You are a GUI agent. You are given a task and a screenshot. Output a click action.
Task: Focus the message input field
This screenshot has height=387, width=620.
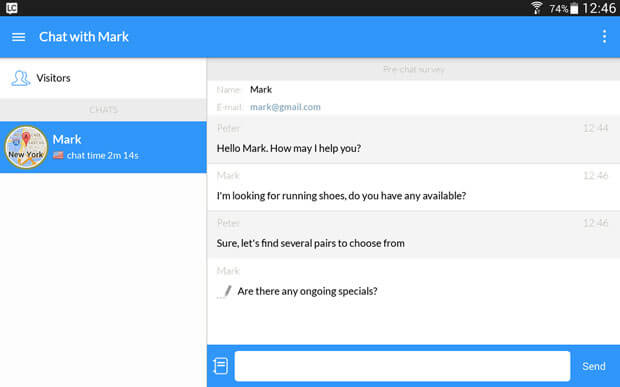[x=402, y=366]
